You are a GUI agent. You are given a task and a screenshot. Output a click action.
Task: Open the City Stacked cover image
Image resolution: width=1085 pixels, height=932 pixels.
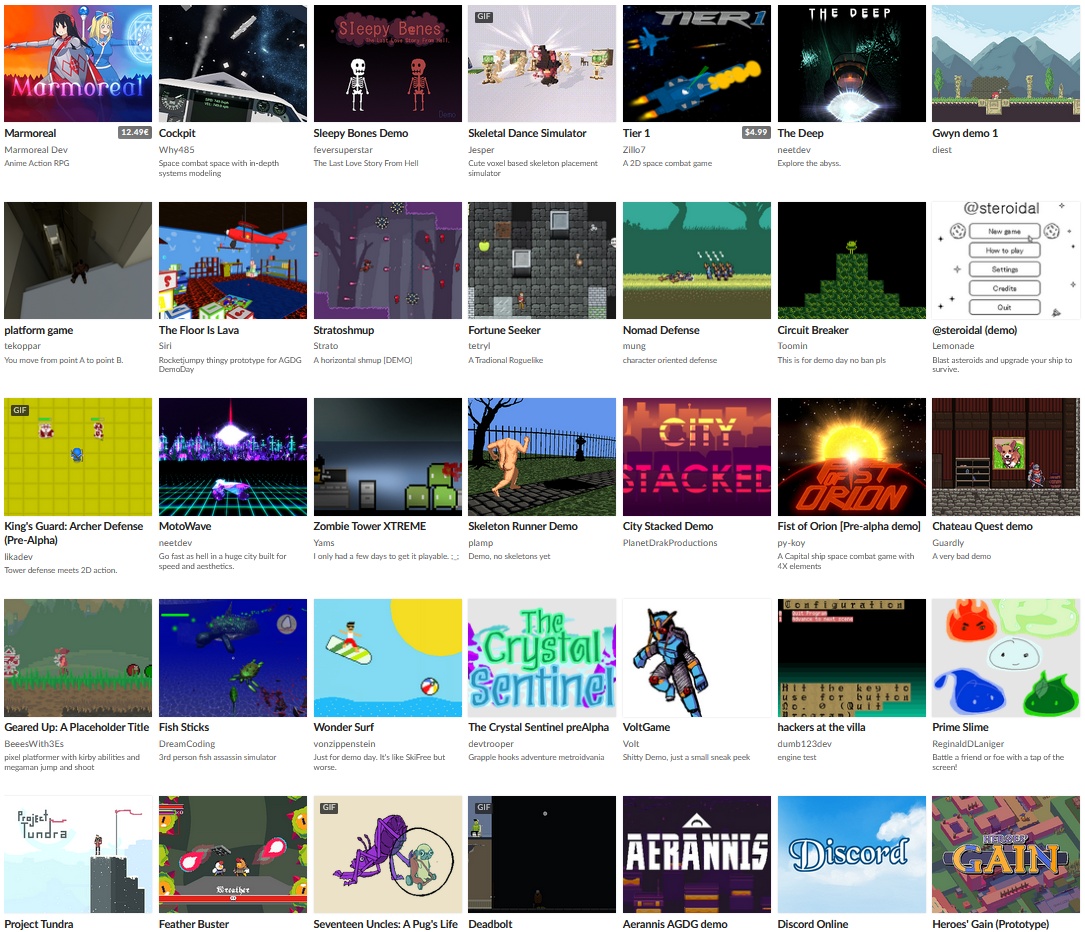click(x=697, y=457)
